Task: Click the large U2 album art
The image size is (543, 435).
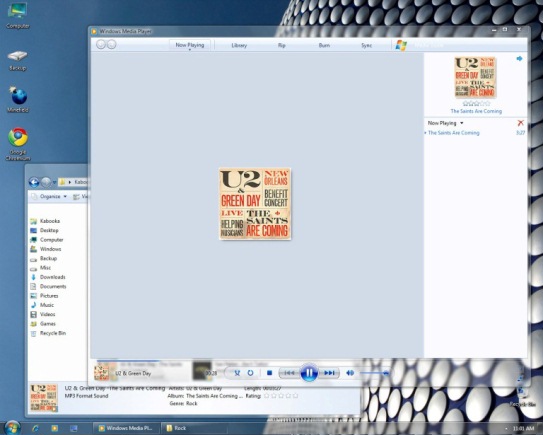Action: click(x=255, y=204)
